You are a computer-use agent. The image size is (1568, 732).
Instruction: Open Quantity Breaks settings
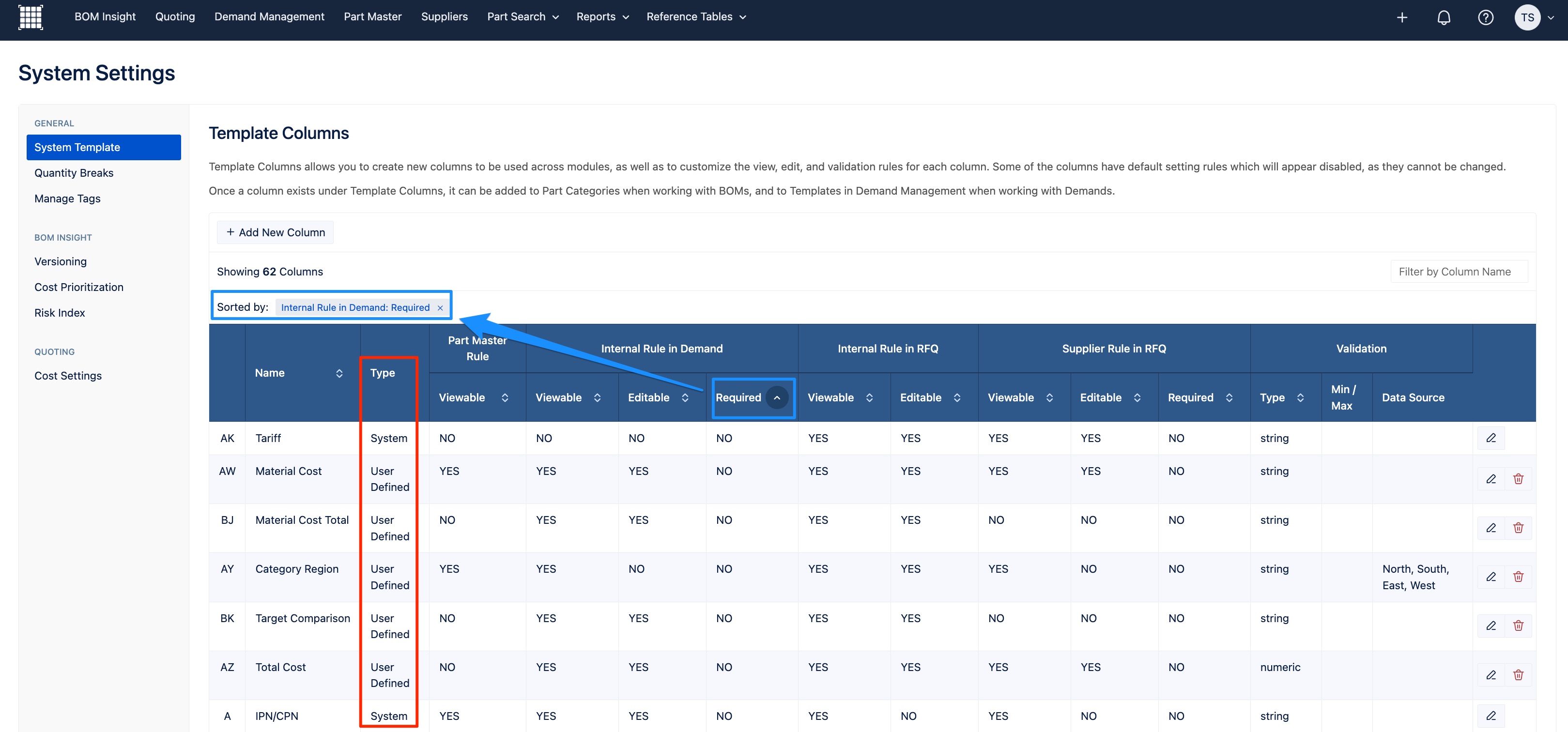point(74,173)
